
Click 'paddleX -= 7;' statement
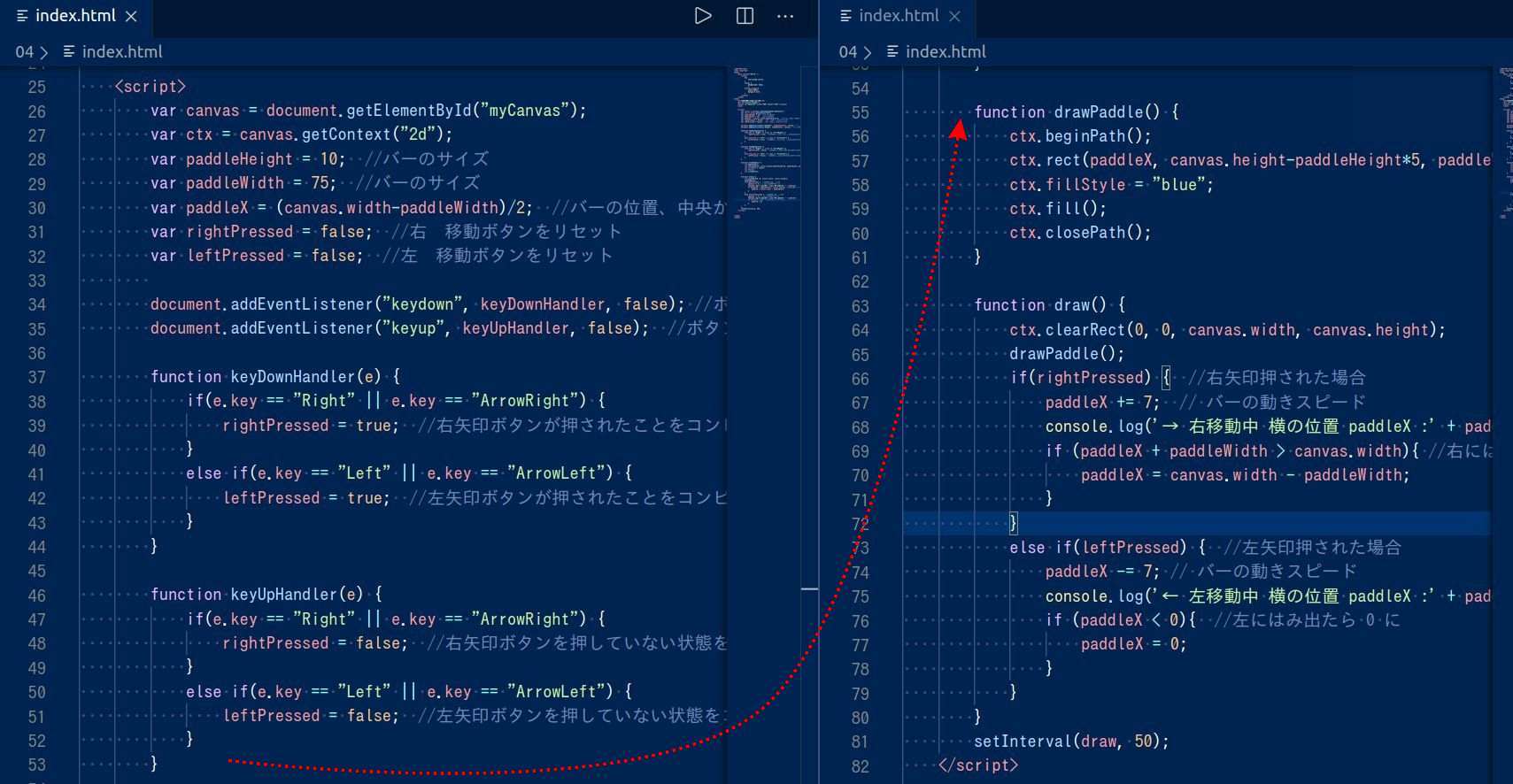(1102, 572)
